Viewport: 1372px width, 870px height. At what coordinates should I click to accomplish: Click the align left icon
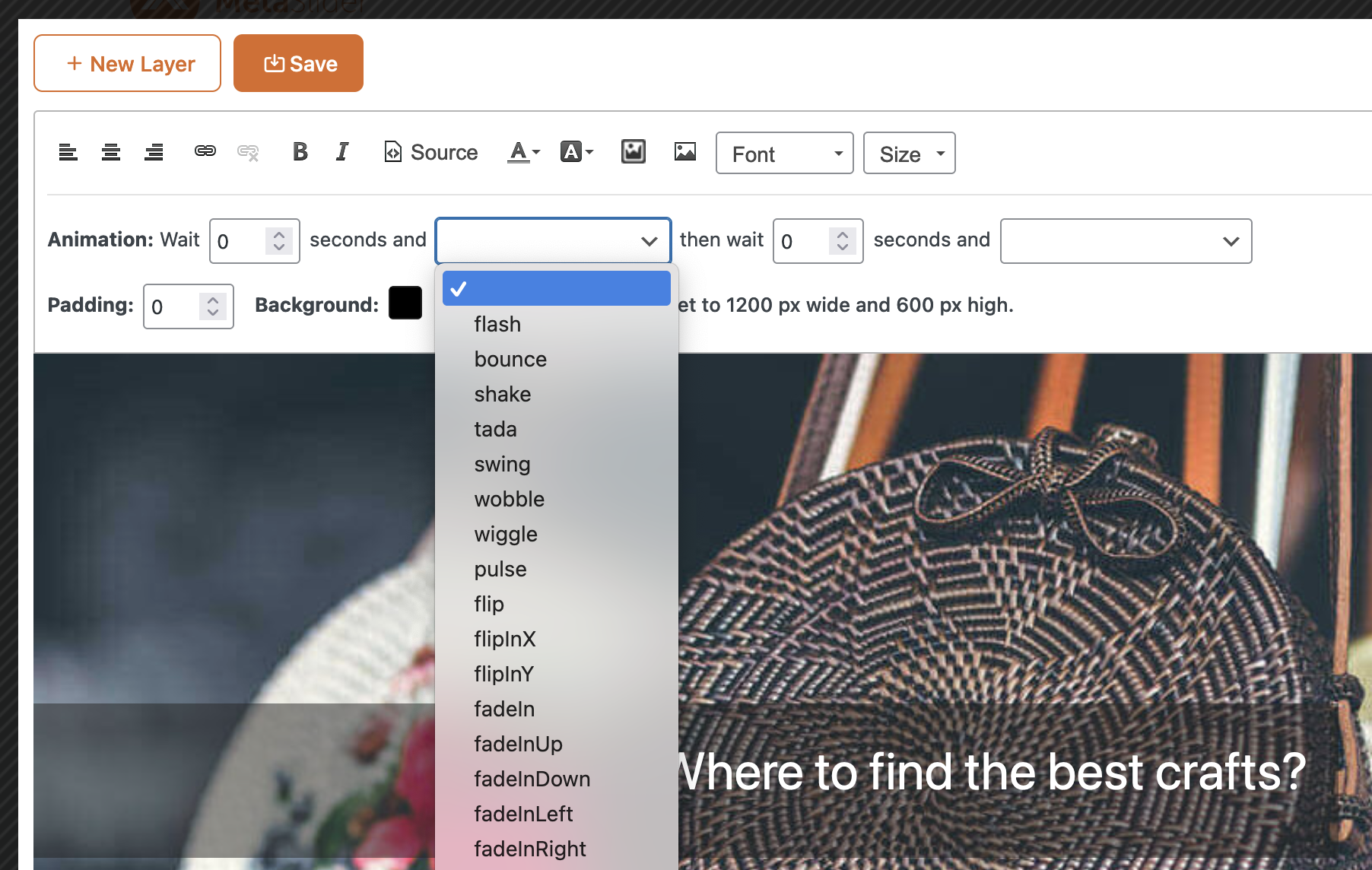(x=68, y=153)
